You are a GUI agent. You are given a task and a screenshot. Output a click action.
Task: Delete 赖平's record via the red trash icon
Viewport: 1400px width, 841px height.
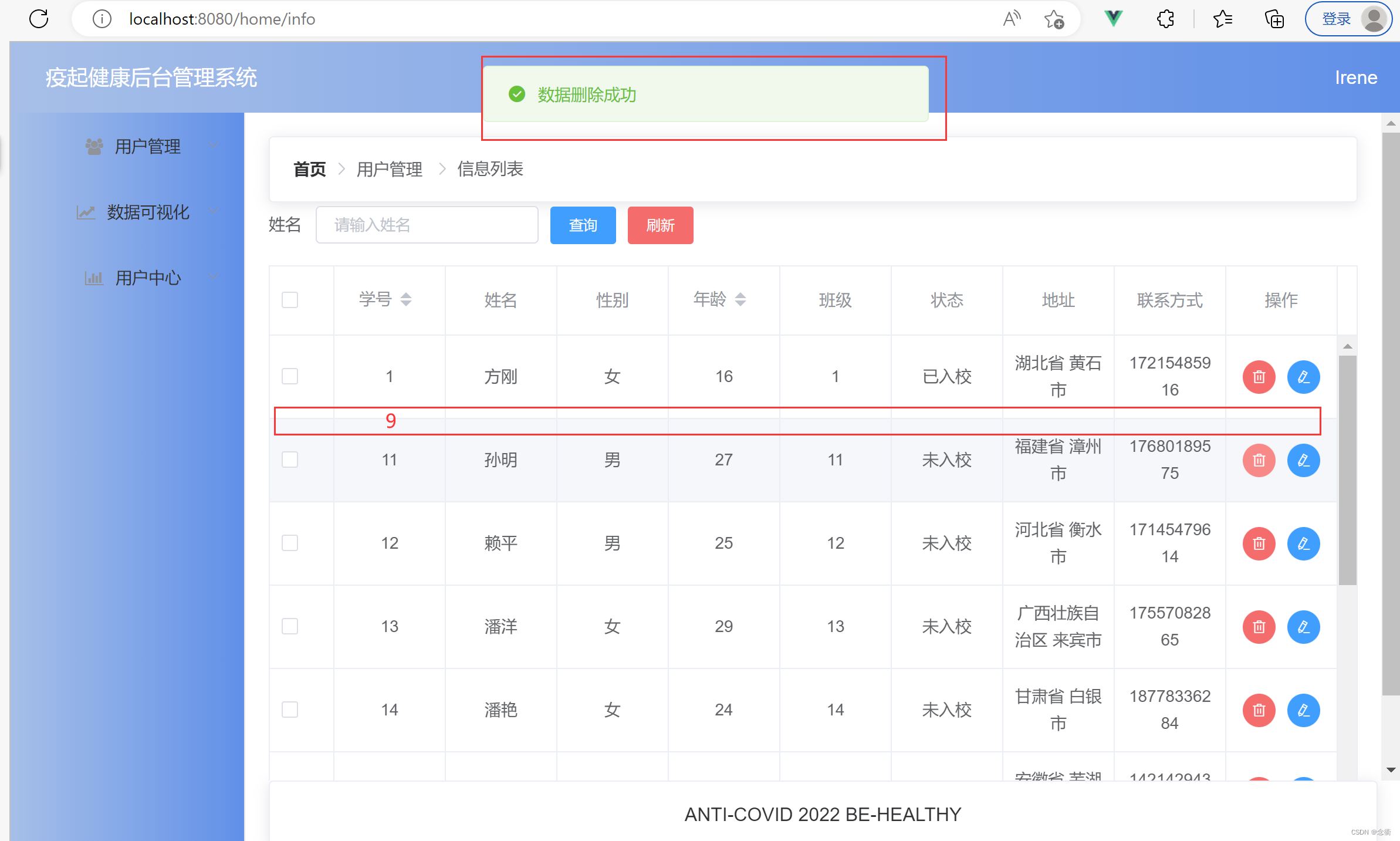[x=1258, y=543]
